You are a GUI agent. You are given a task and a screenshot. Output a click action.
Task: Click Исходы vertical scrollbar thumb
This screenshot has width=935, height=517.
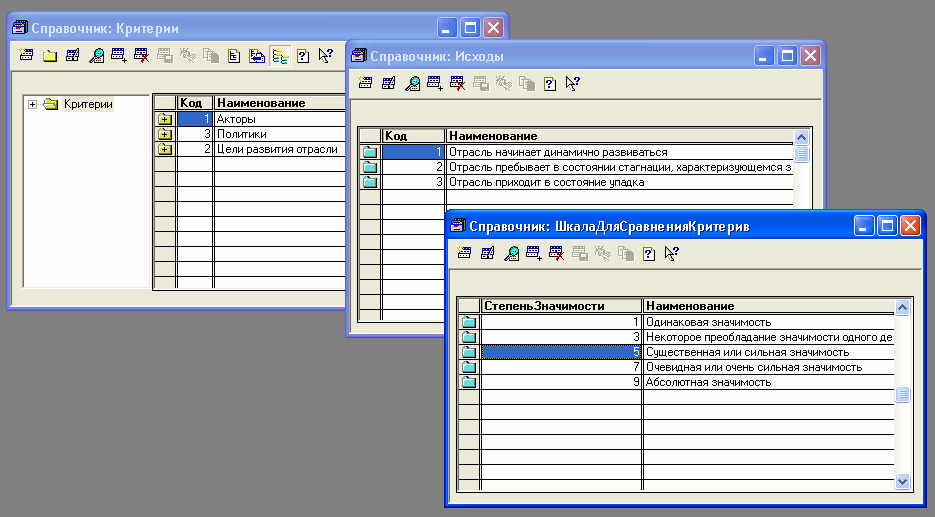(x=801, y=154)
